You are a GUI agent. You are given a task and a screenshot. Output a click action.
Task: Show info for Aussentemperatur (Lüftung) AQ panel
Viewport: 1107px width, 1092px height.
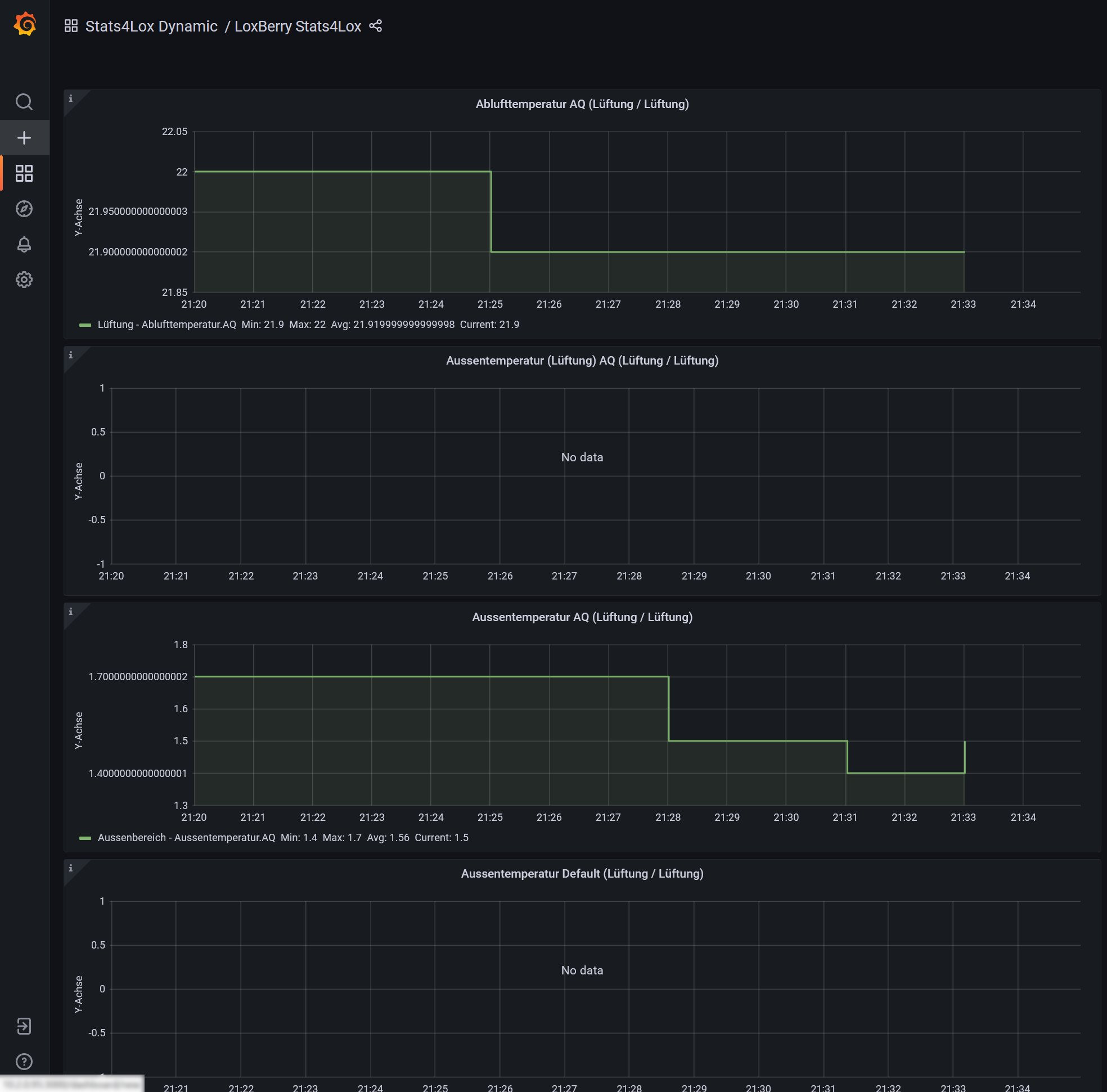(71, 356)
